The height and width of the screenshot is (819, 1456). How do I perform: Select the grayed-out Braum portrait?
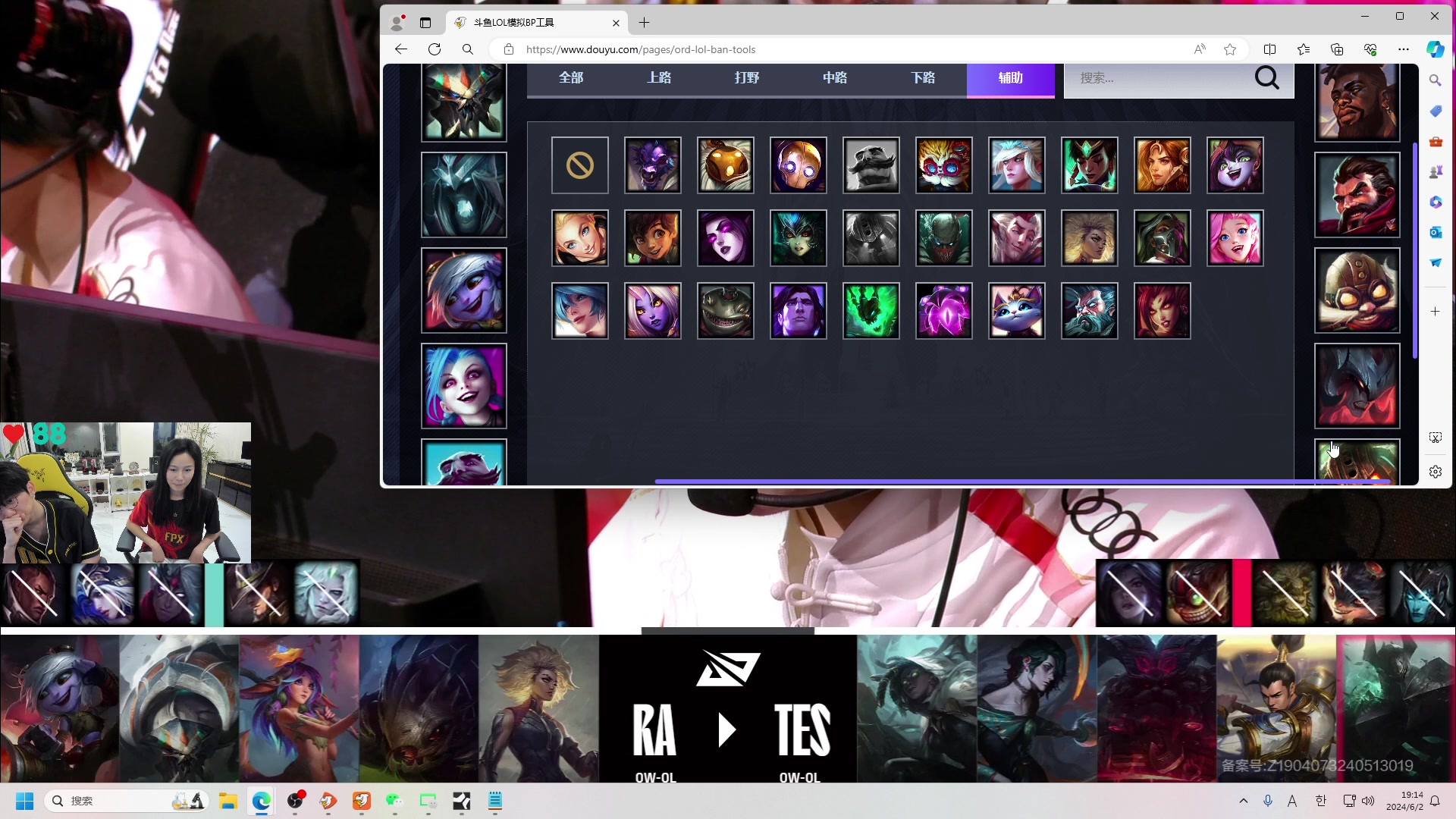point(871,165)
